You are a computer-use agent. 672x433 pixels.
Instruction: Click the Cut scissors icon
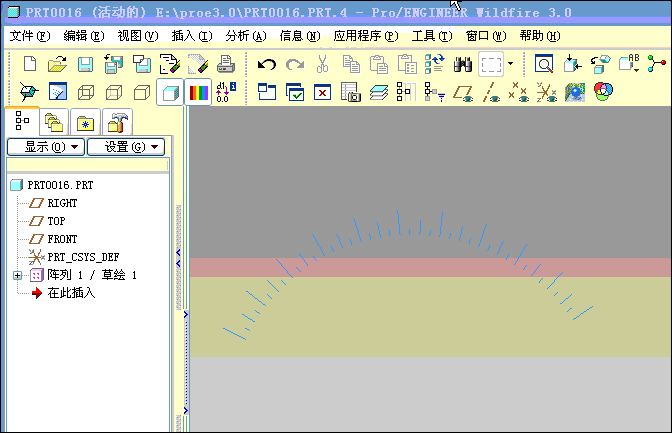coord(322,64)
